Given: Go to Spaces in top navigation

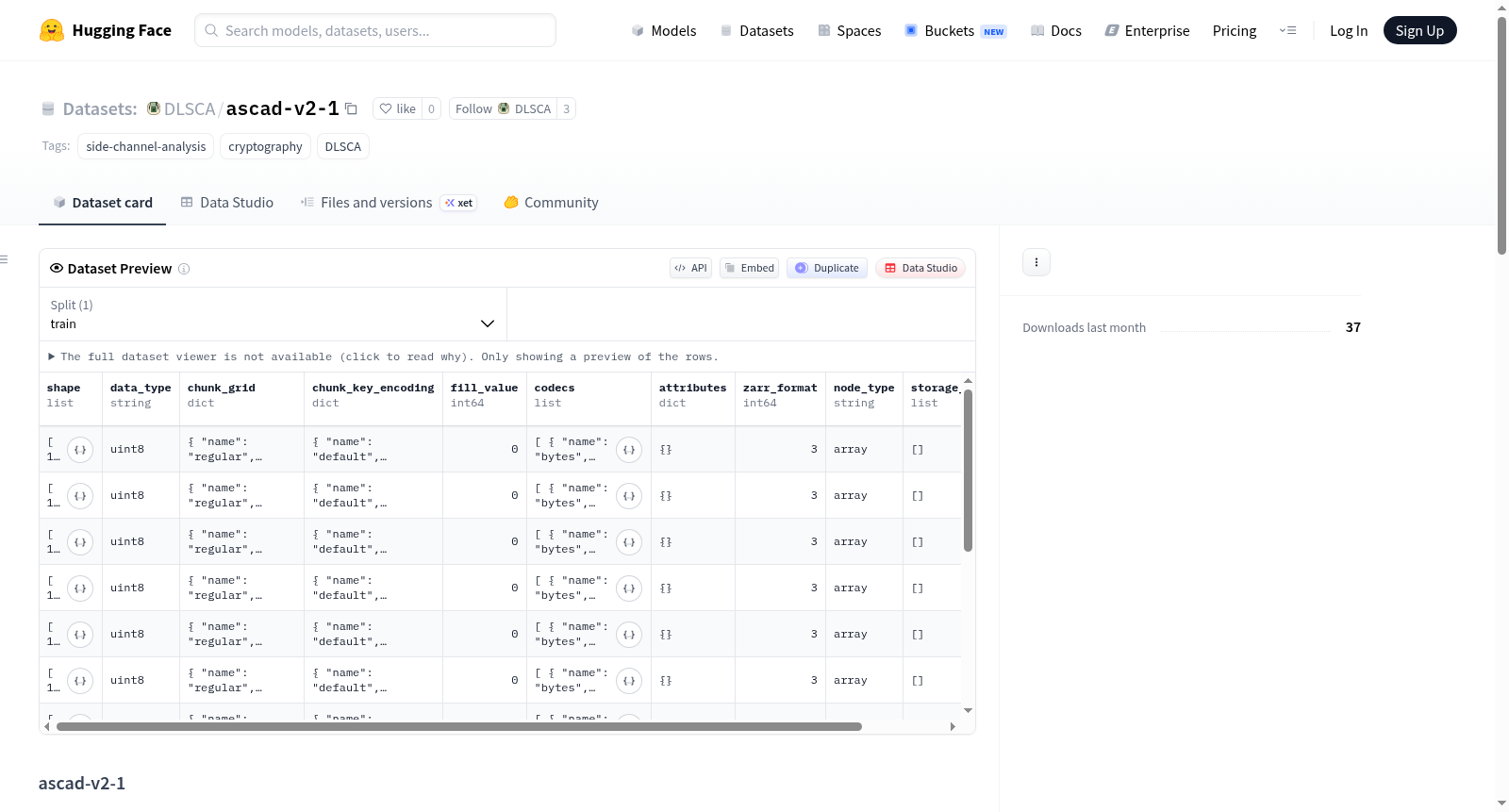Looking at the screenshot, I should tap(849, 30).
